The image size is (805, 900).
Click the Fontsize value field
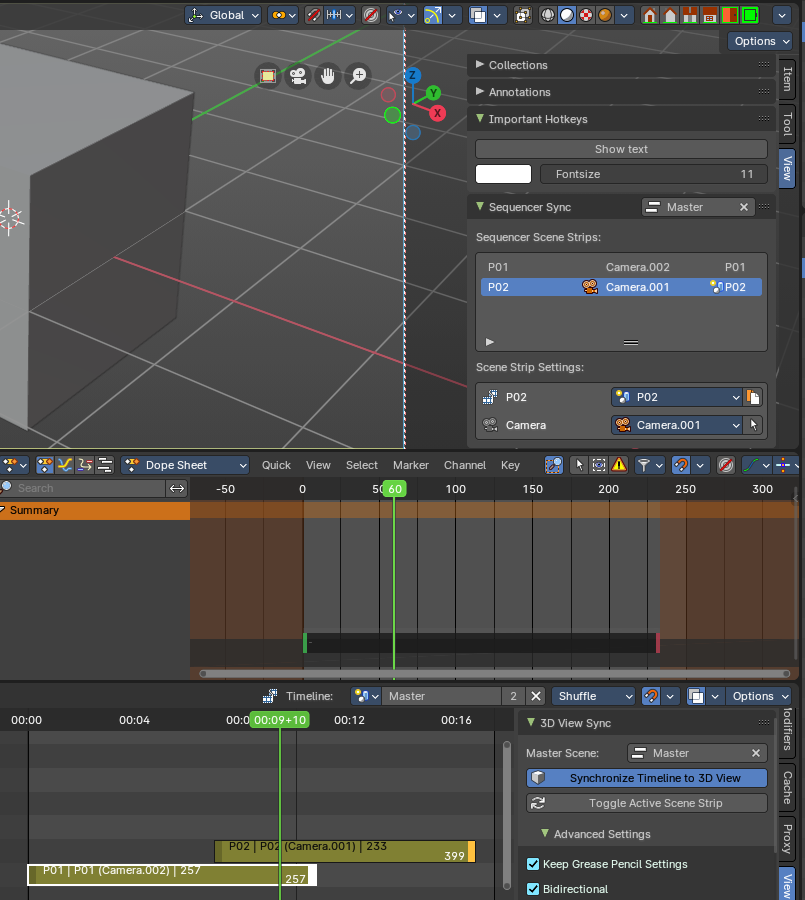click(x=653, y=174)
